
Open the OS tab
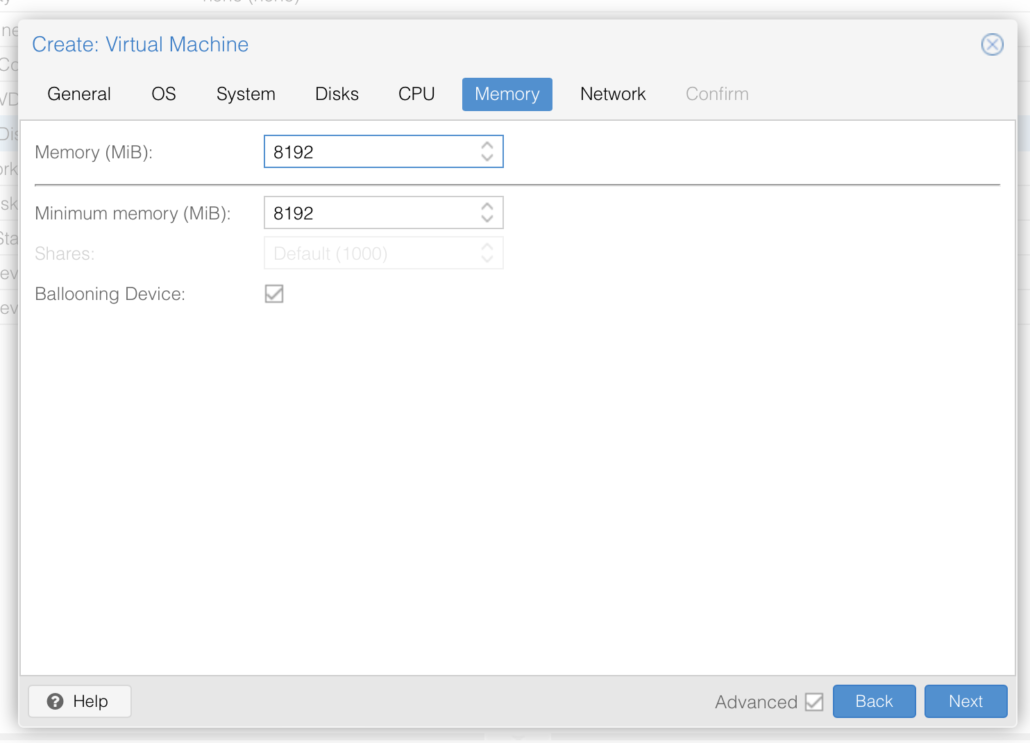tap(163, 94)
